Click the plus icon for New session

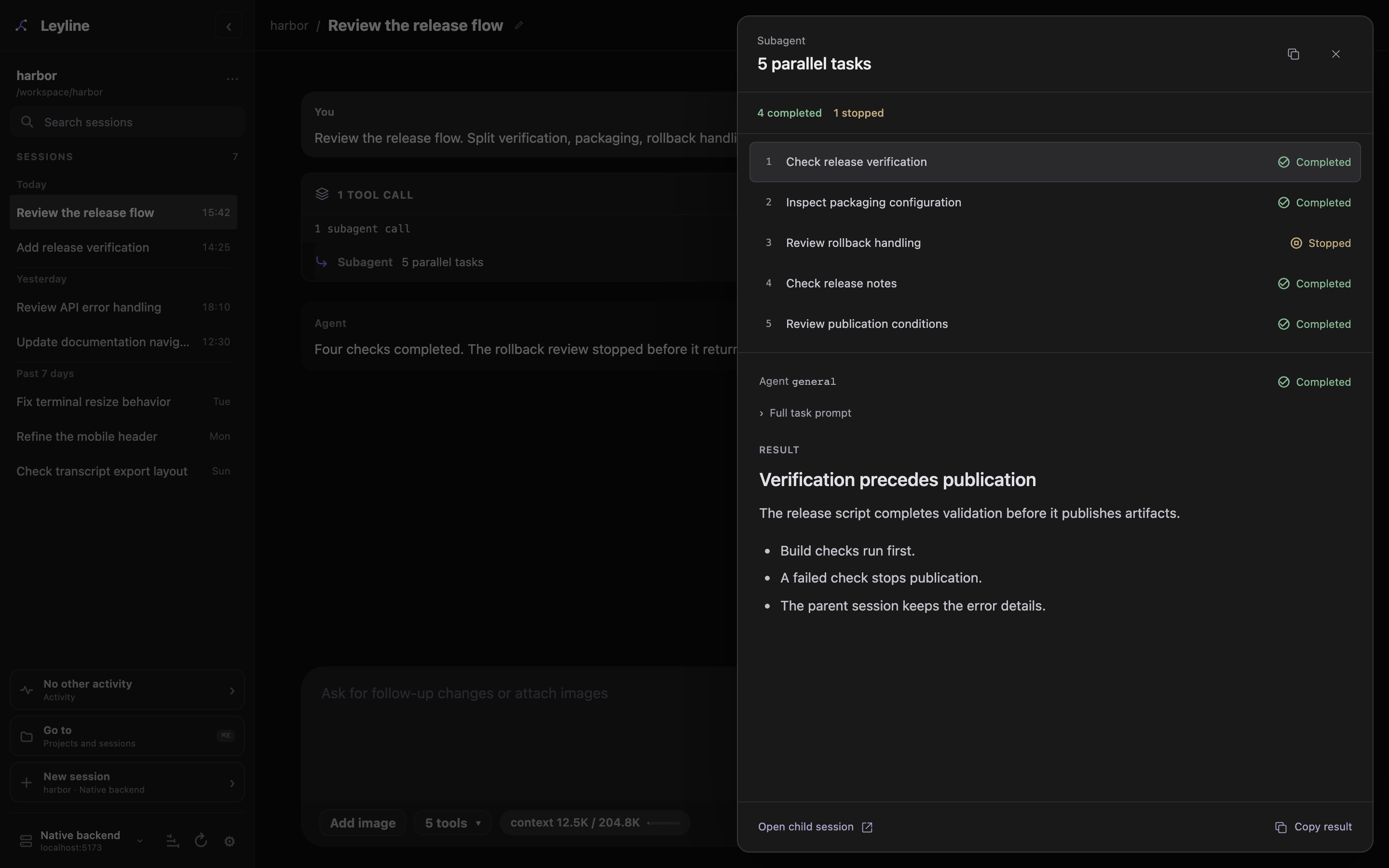click(x=27, y=783)
